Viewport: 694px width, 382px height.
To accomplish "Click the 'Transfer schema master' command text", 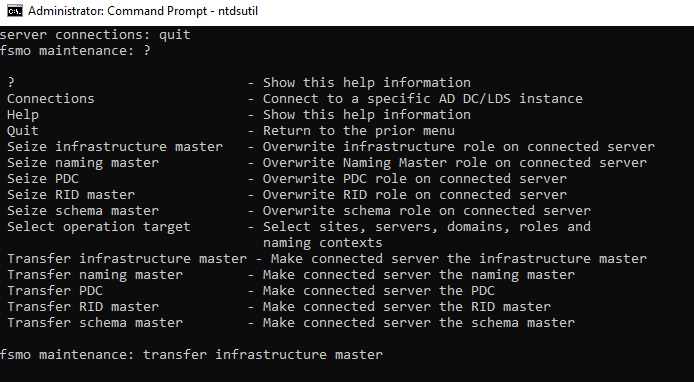I will click(x=95, y=323).
